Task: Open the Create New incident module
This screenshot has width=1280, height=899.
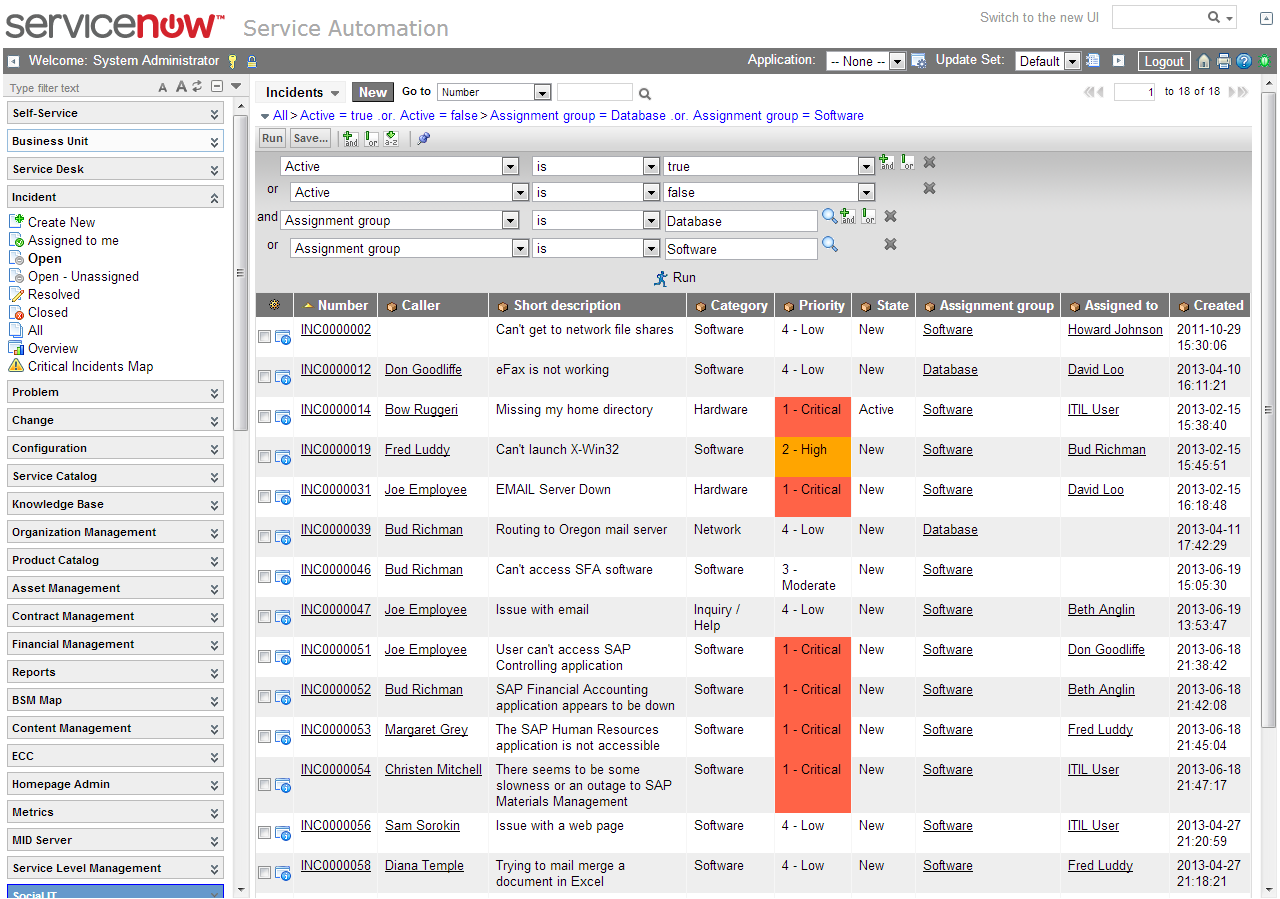Action: (62, 222)
